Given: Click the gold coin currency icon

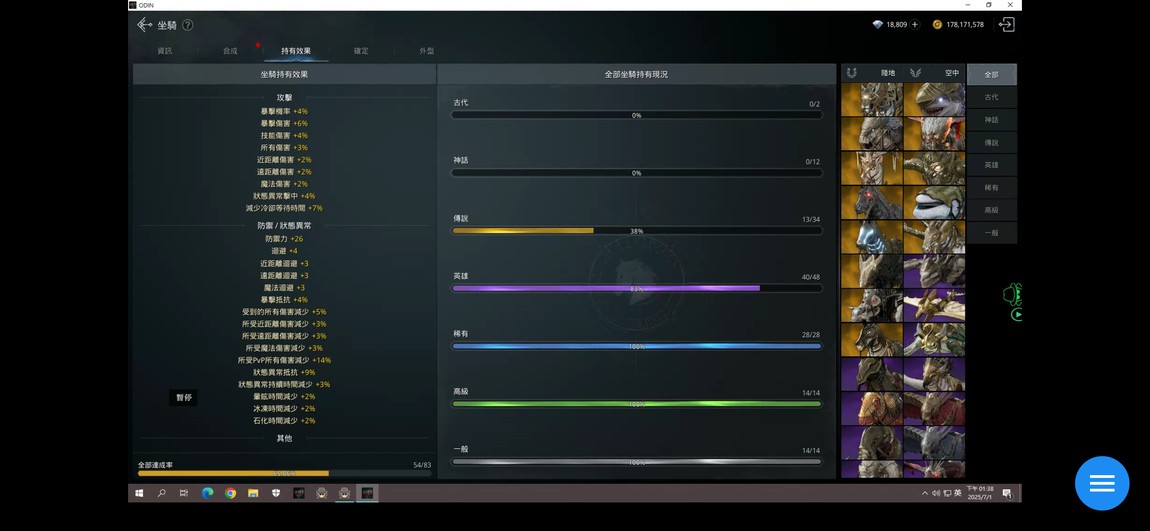Looking at the screenshot, I should 937,24.
